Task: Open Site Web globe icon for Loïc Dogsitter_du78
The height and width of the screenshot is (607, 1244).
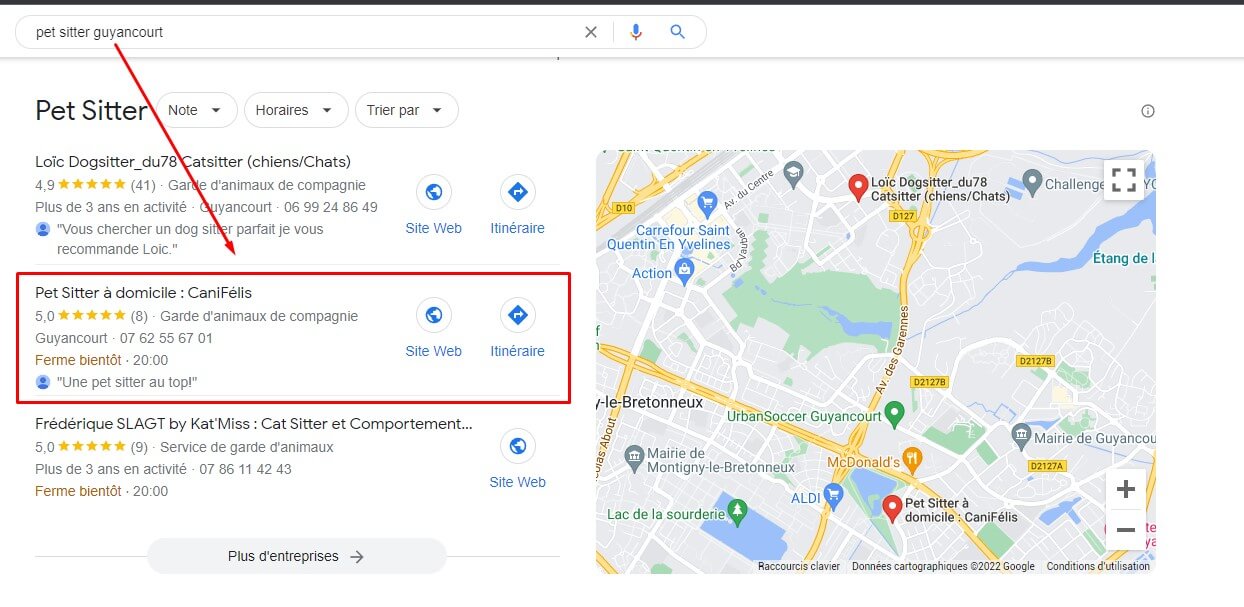Action: click(x=434, y=192)
